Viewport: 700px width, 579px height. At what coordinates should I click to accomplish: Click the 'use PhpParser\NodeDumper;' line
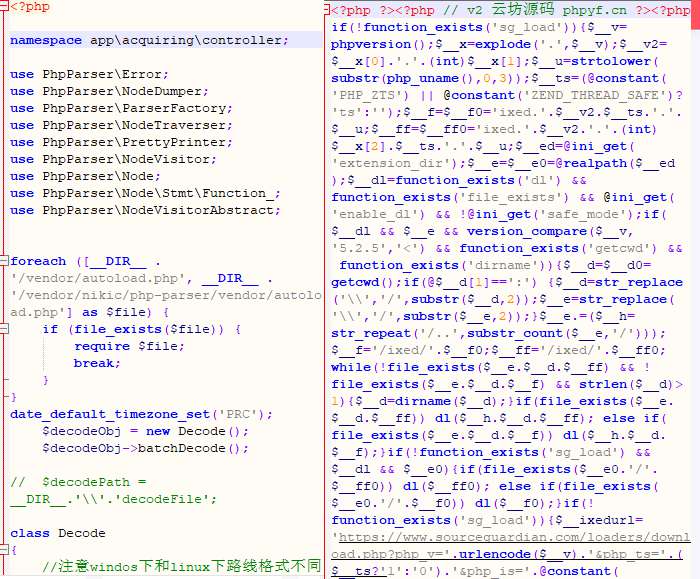pyautogui.click(x=109, y=91)
